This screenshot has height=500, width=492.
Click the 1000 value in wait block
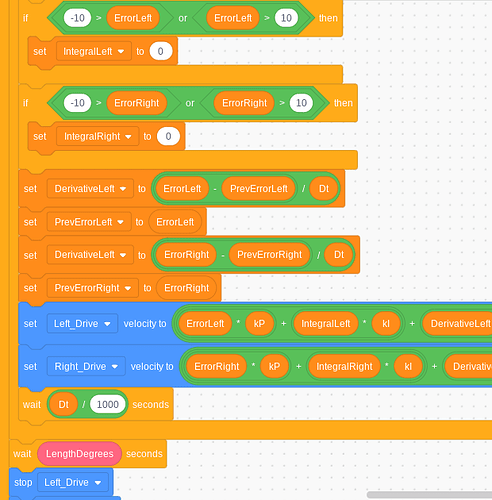pyautogui.click(x=108, y=404)
